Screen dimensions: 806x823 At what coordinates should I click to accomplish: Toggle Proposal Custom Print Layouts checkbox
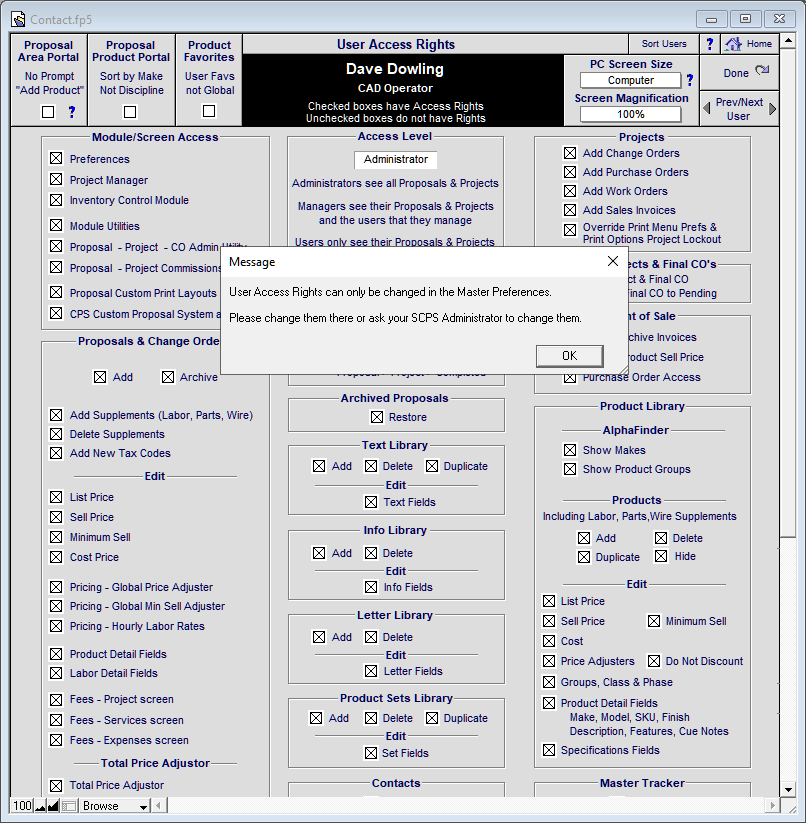point(56,292)
